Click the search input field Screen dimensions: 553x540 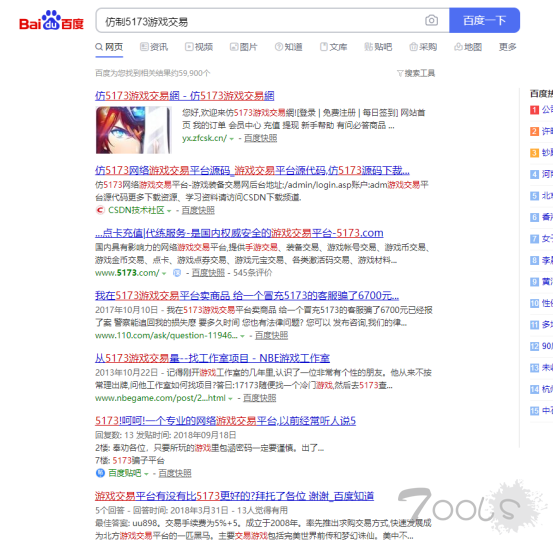(261, 20)
